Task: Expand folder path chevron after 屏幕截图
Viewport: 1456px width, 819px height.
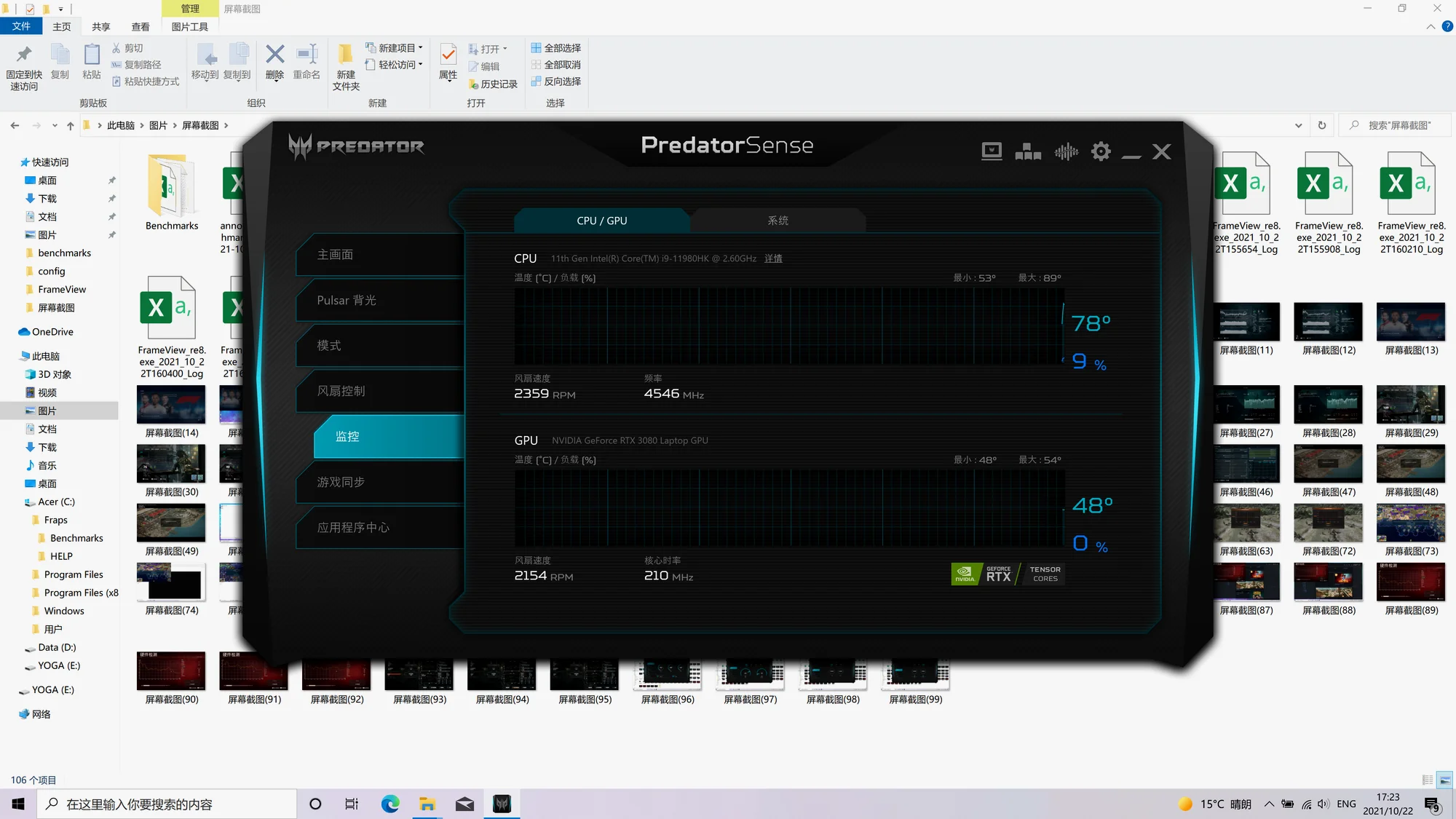Action: (x=226, y=126)
